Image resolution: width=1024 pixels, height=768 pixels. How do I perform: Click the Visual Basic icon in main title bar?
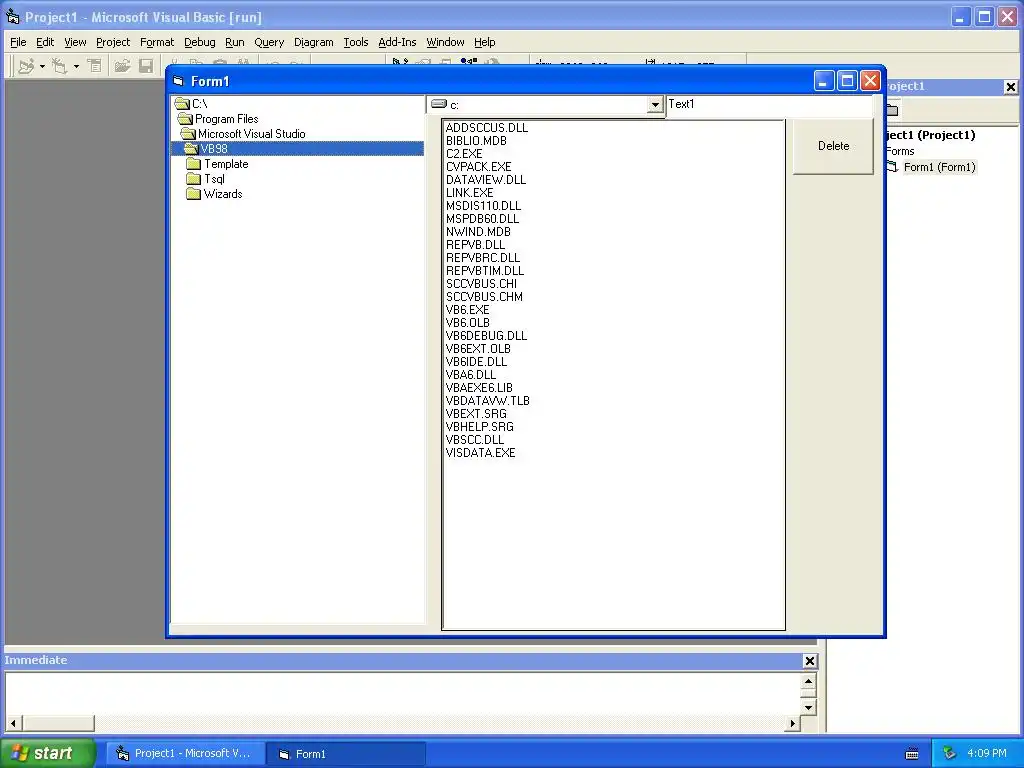point(12,16)
